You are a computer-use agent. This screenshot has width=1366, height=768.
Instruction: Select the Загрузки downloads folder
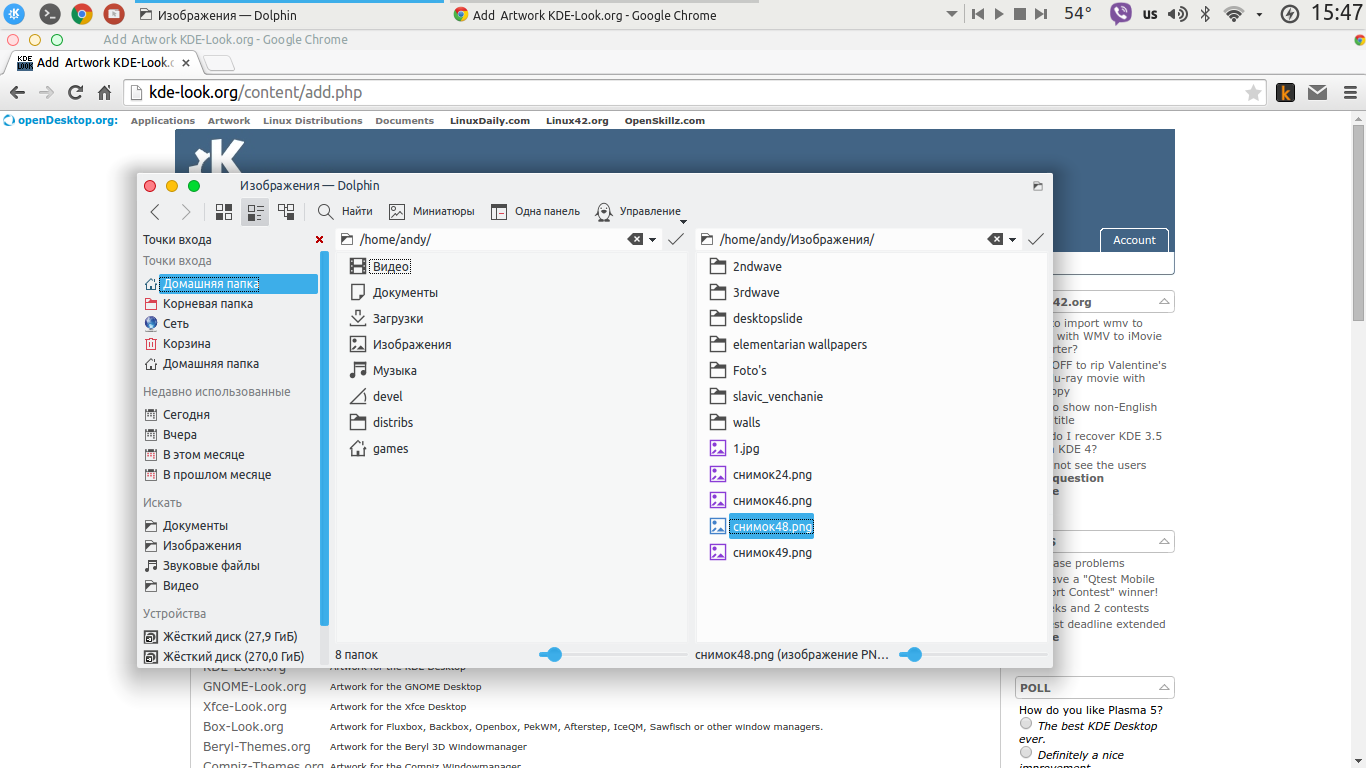(386, 318)
